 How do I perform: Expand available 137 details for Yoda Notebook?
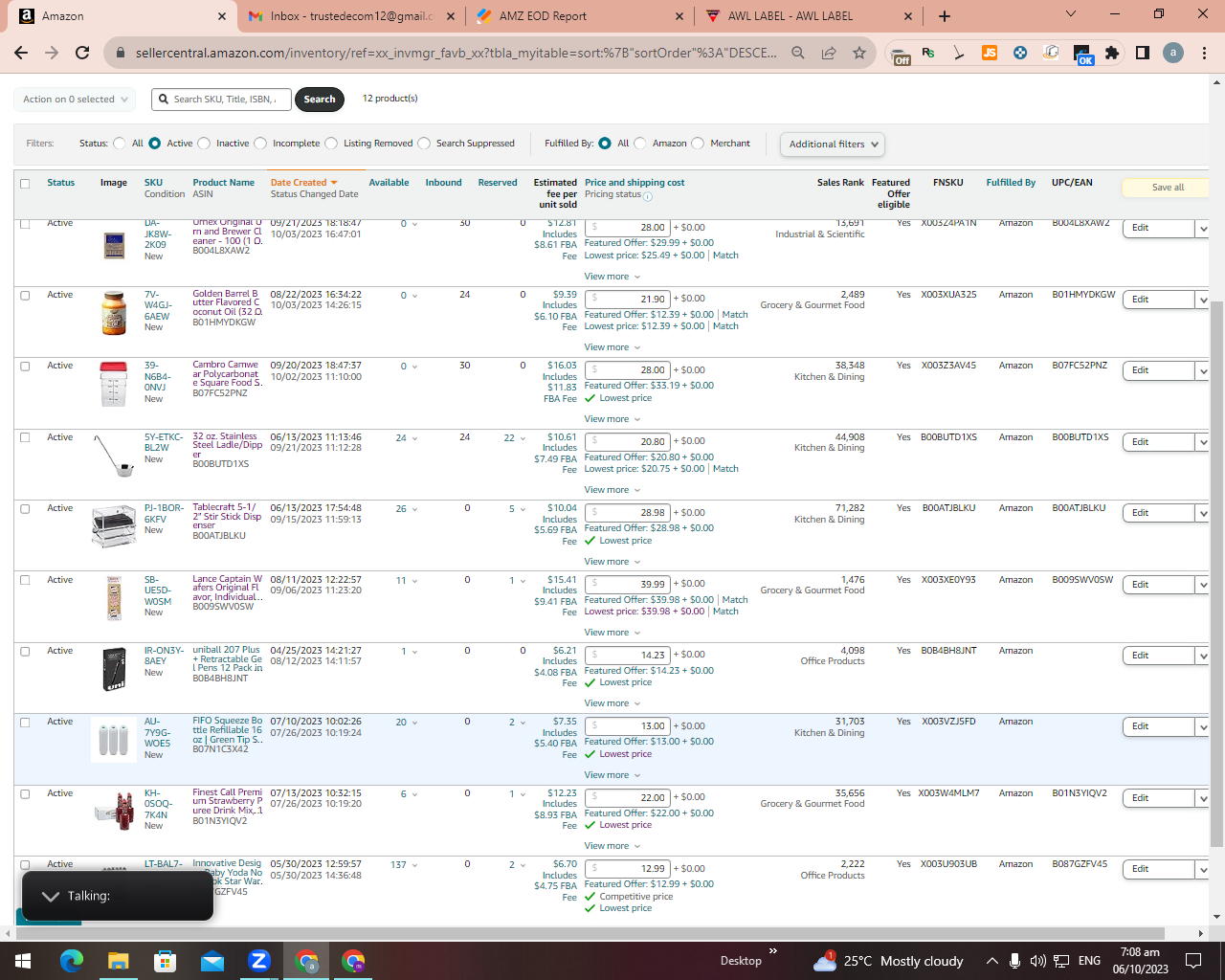(x=404, y=865)
